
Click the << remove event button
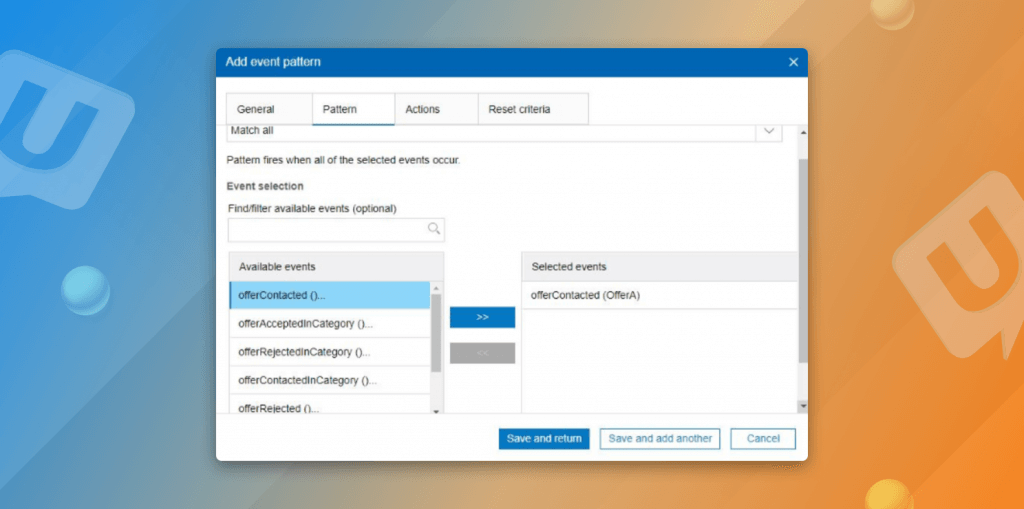click(482, 353)
